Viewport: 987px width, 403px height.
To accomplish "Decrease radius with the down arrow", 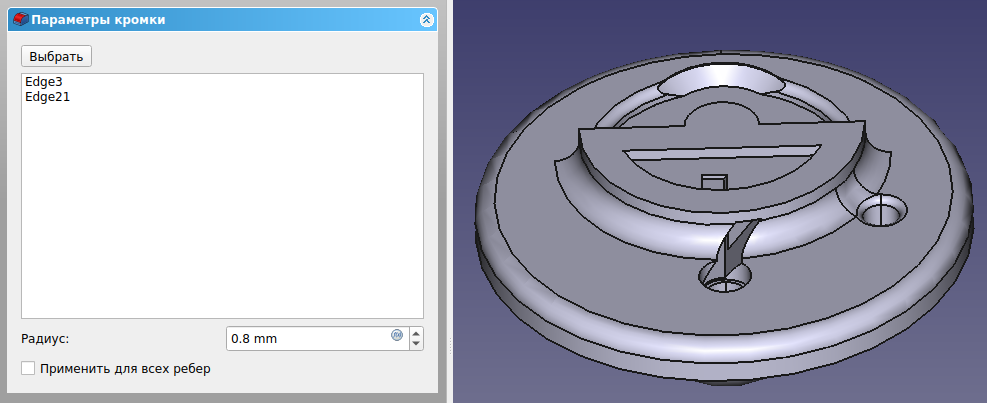I will coord(416,344).
